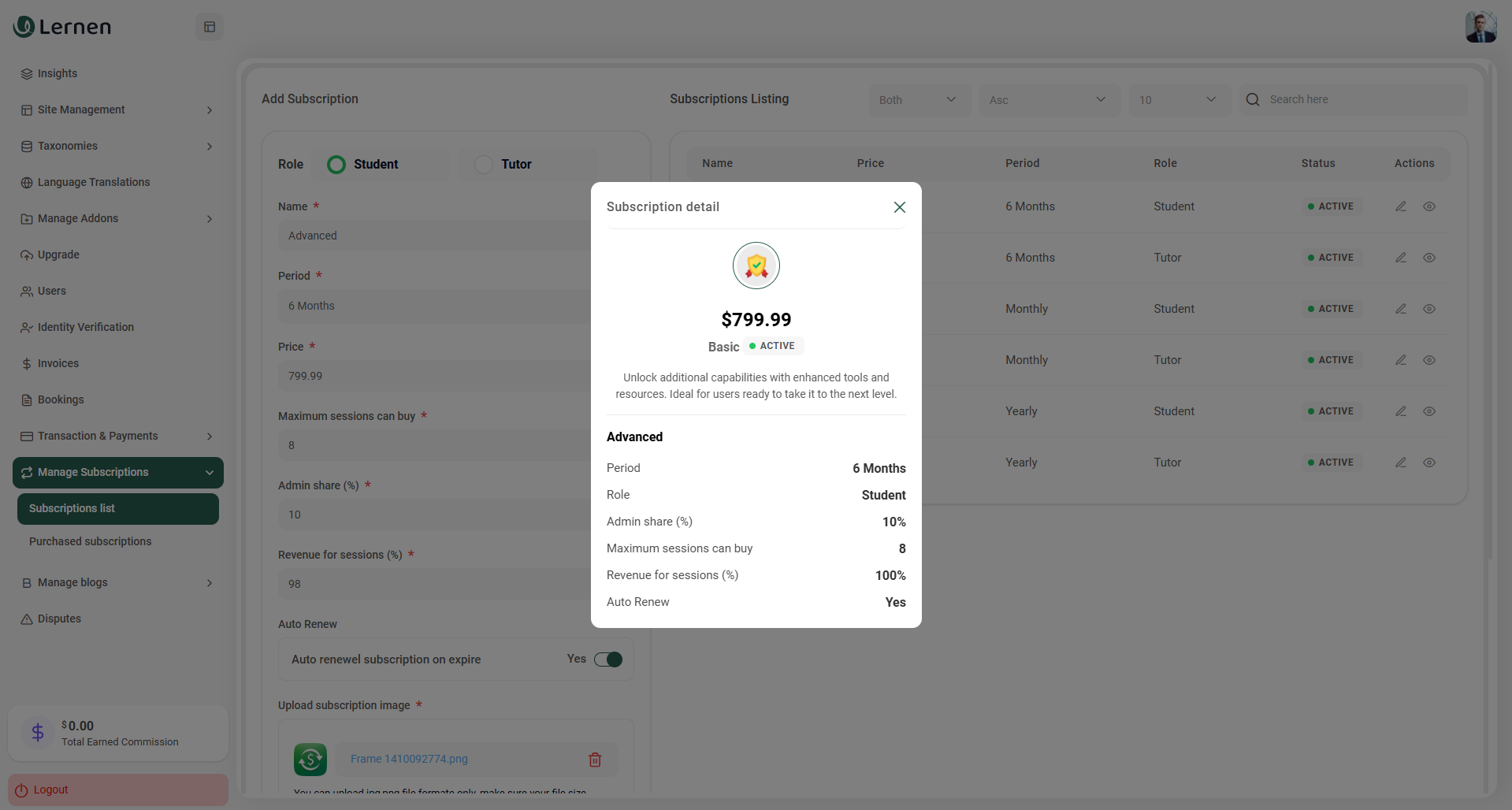Click the search magnifier icon
This screenshot has width=1512, height=810.
click(1252, 100)
